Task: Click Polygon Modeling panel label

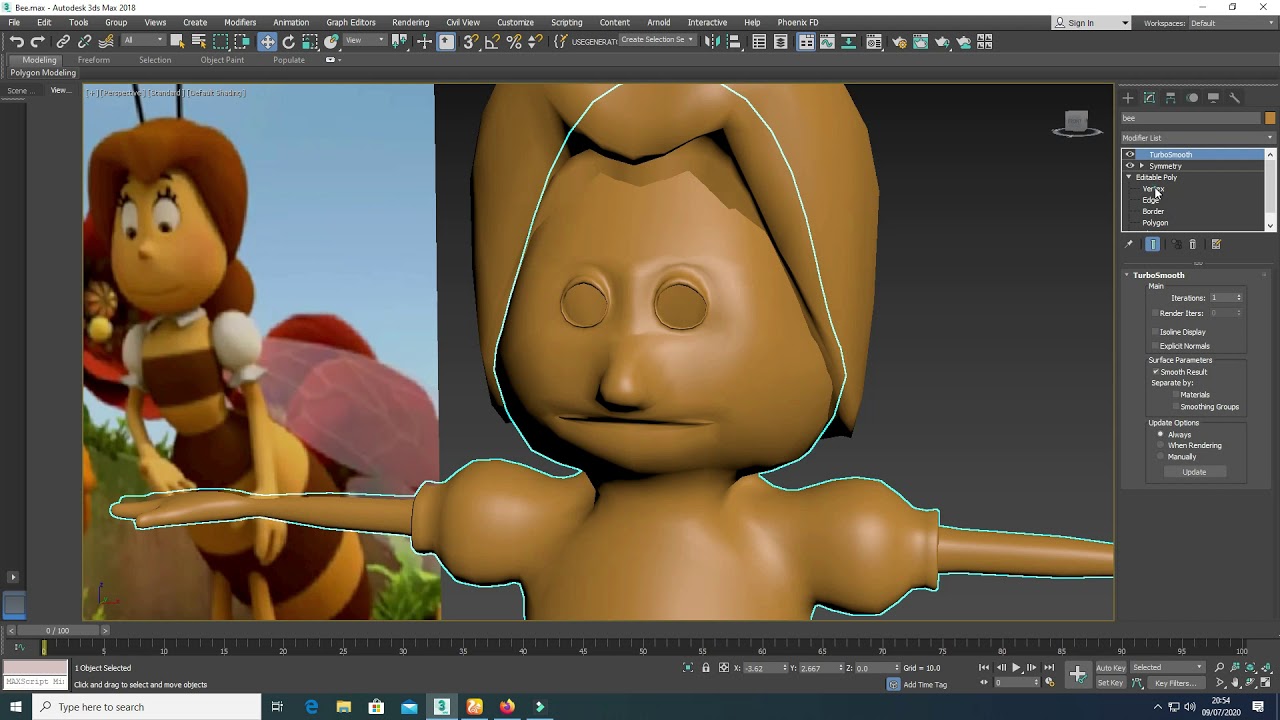Action: (43, 73)
